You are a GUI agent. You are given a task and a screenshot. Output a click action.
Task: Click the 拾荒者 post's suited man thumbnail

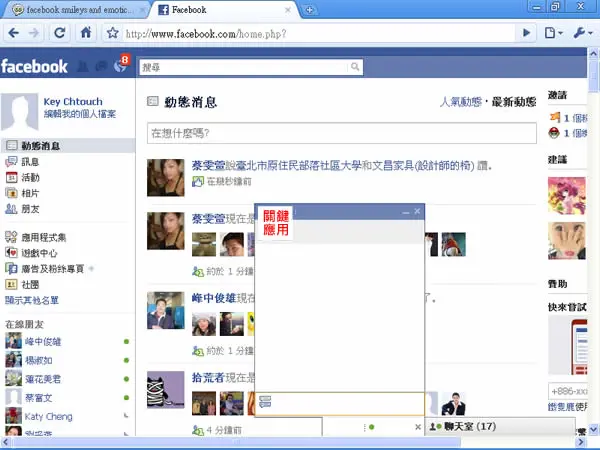453,404
